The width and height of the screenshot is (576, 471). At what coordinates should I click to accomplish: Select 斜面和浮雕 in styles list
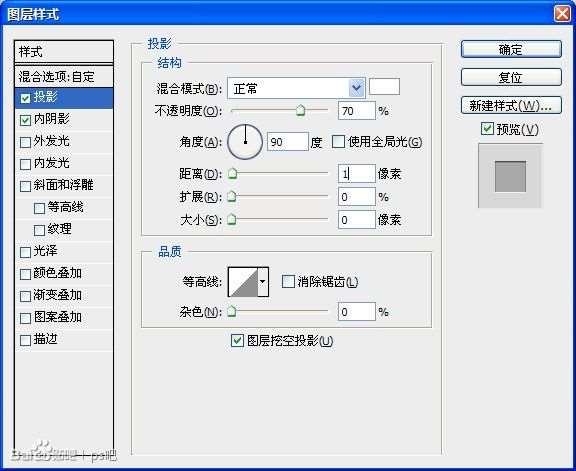(x=64, y=185)
